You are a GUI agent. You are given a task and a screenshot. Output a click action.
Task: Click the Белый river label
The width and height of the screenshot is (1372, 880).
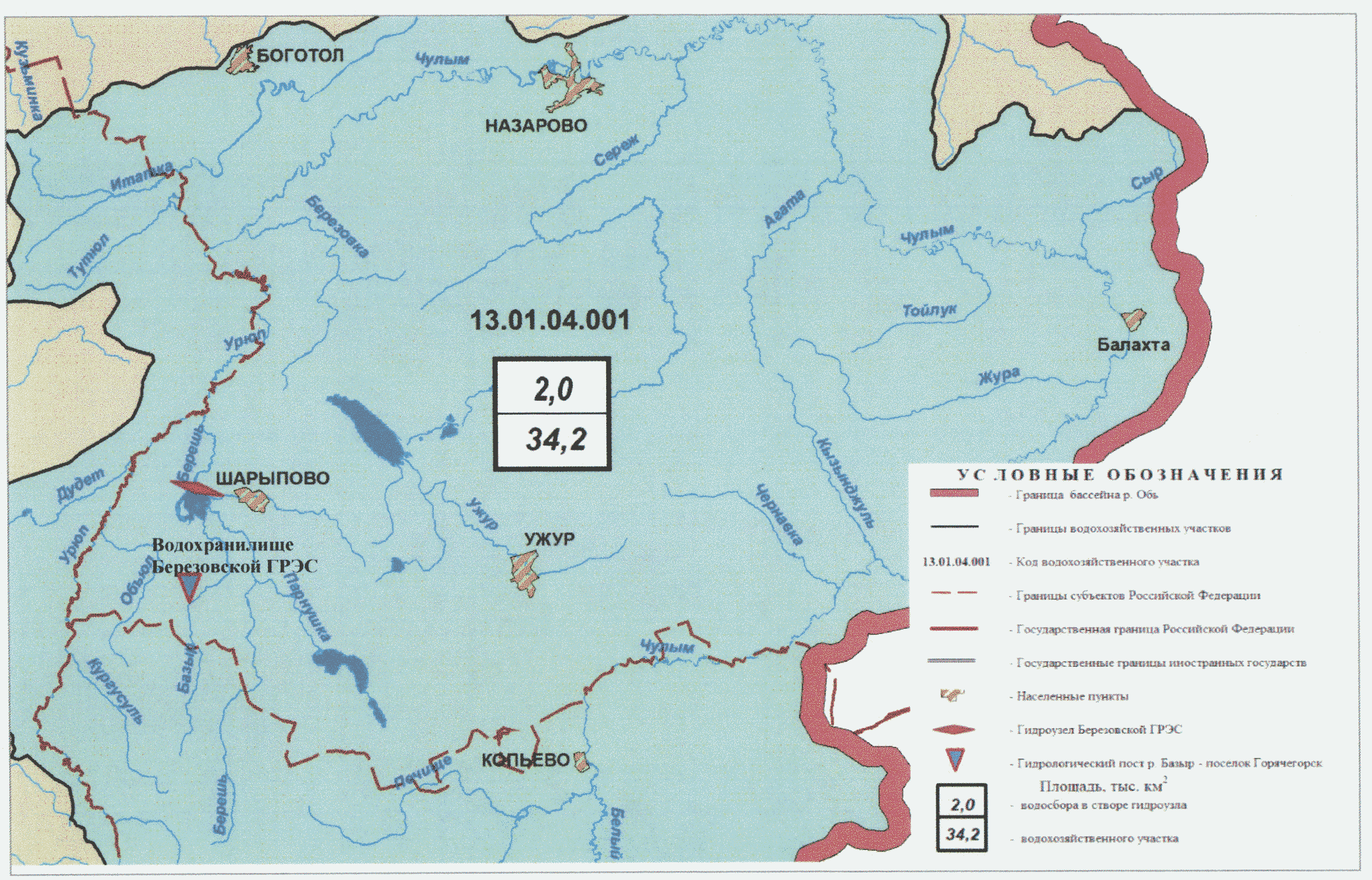[616, 833]
